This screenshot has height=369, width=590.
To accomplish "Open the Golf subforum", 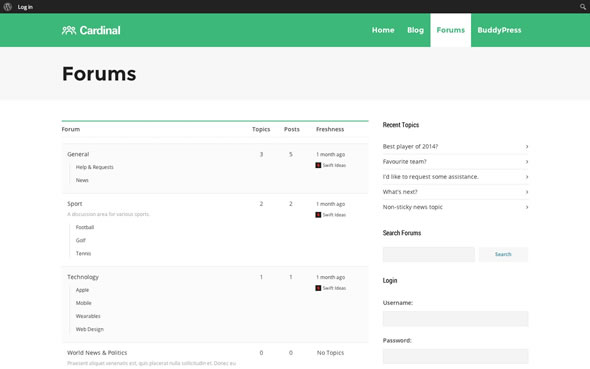I will click(x=81, y=240).
